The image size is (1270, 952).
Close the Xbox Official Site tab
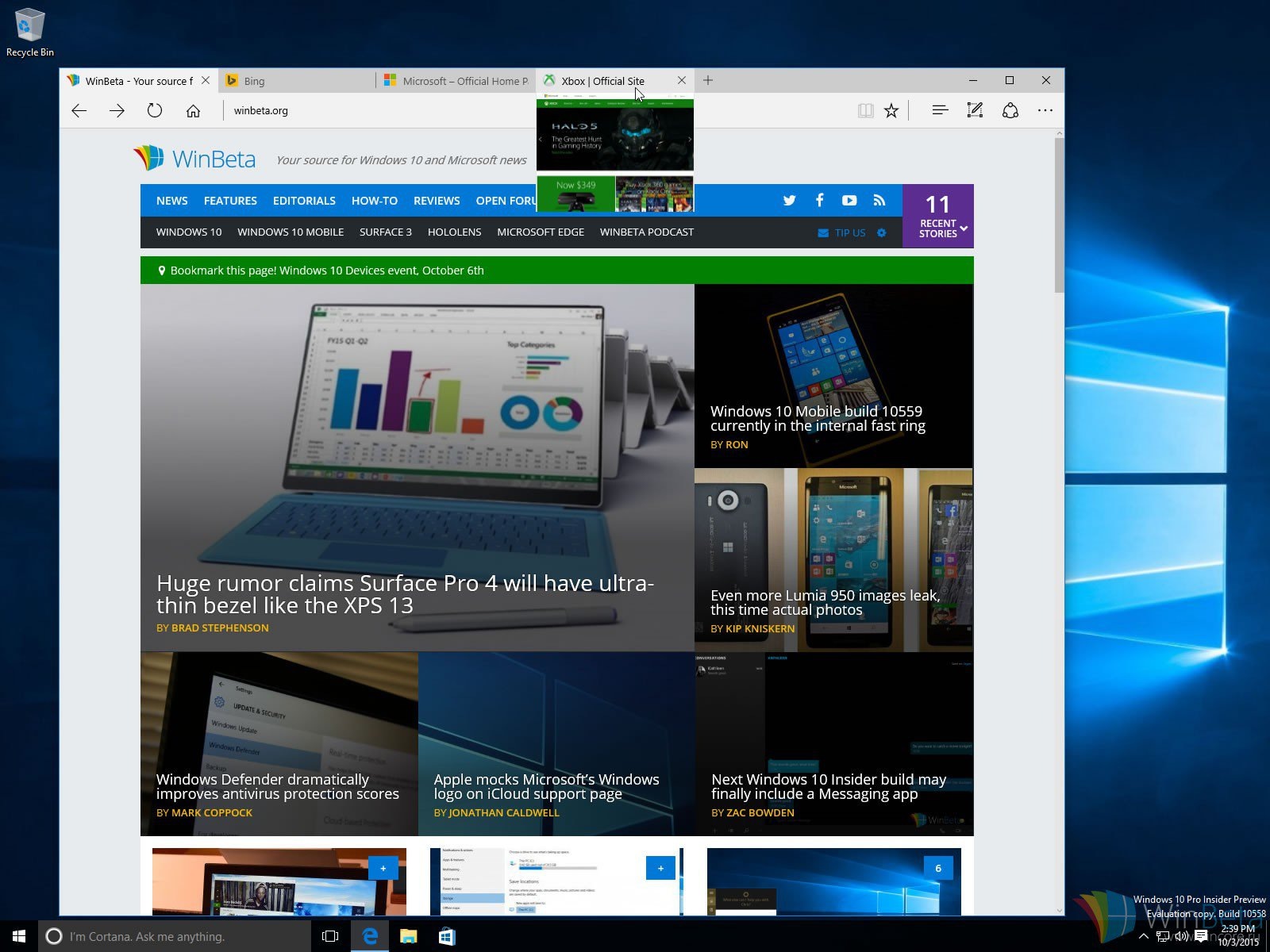(x=682, y=80)
